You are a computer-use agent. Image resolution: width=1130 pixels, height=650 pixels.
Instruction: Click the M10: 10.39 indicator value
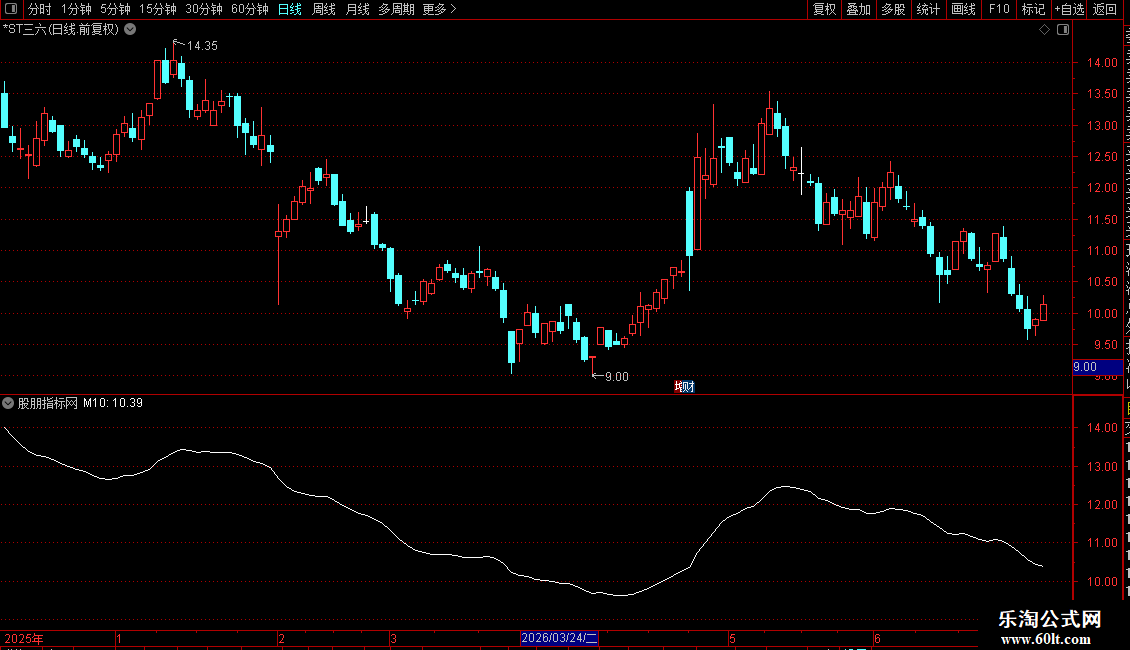tap(113, 403)
